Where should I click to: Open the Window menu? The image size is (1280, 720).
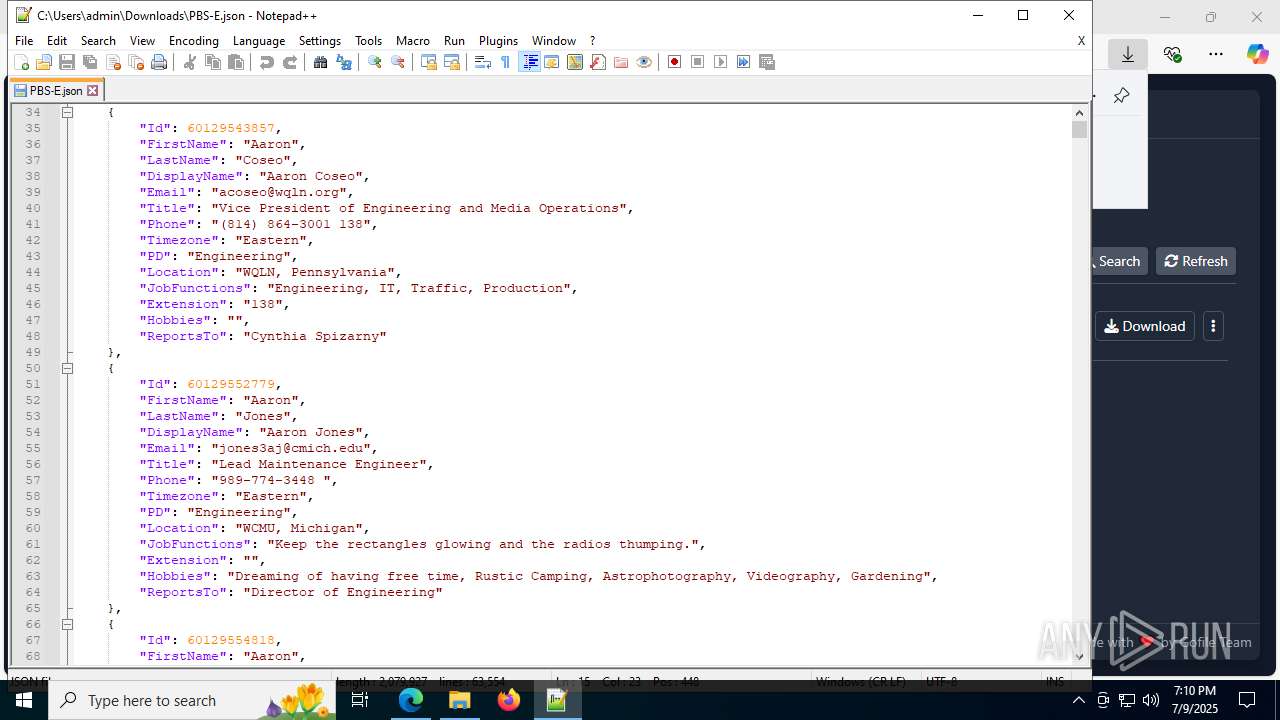pyautogui.click(x=553, y=41)
